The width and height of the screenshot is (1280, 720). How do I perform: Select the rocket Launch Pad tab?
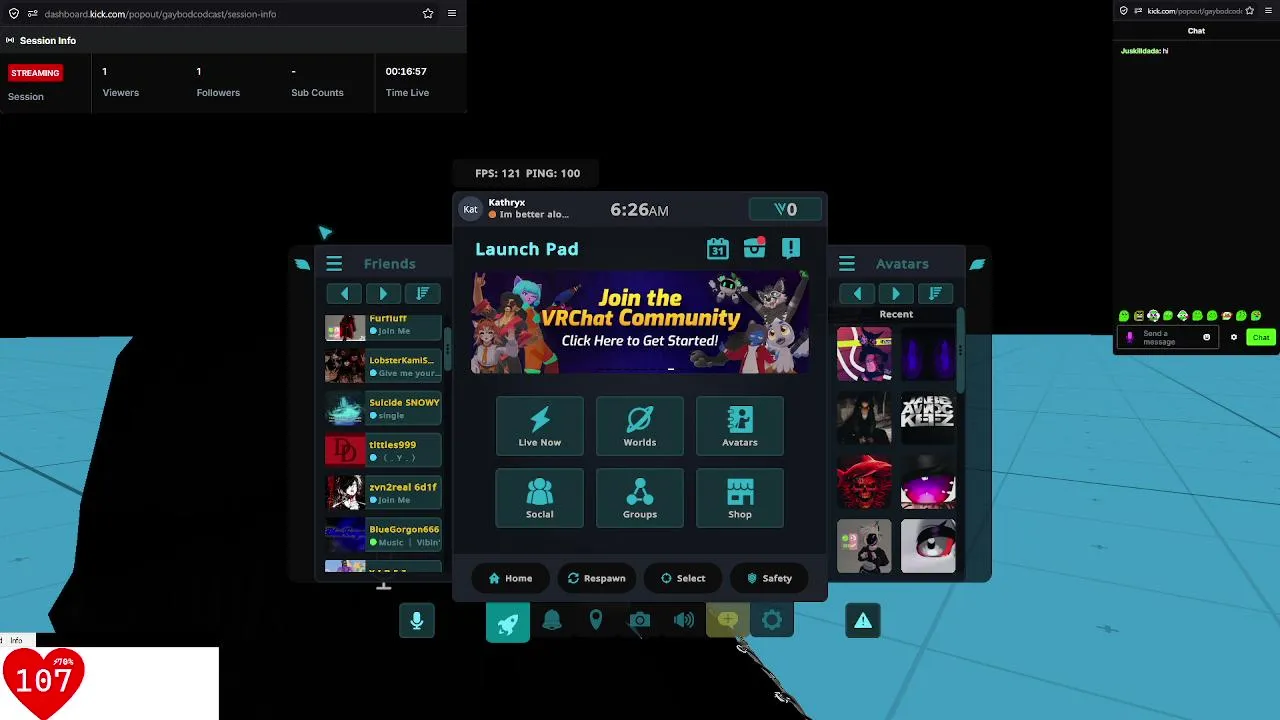tap(508, 621)
